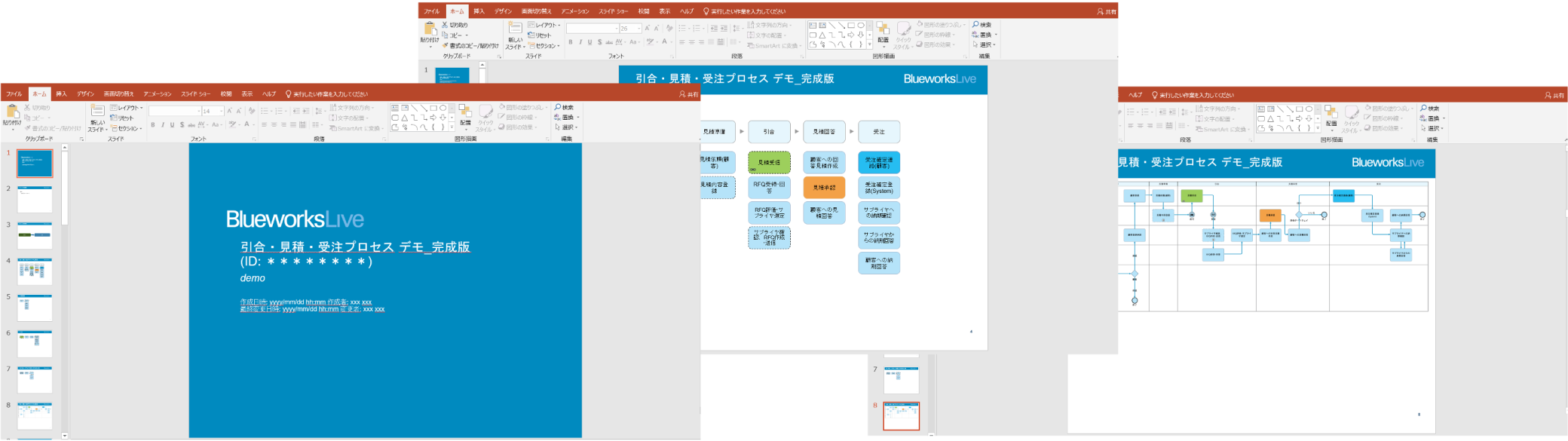Select slide 7 thumbnail in the middle window panel
The width and height of the screenshot is (1568, 441).
click(x=902, y=380)
